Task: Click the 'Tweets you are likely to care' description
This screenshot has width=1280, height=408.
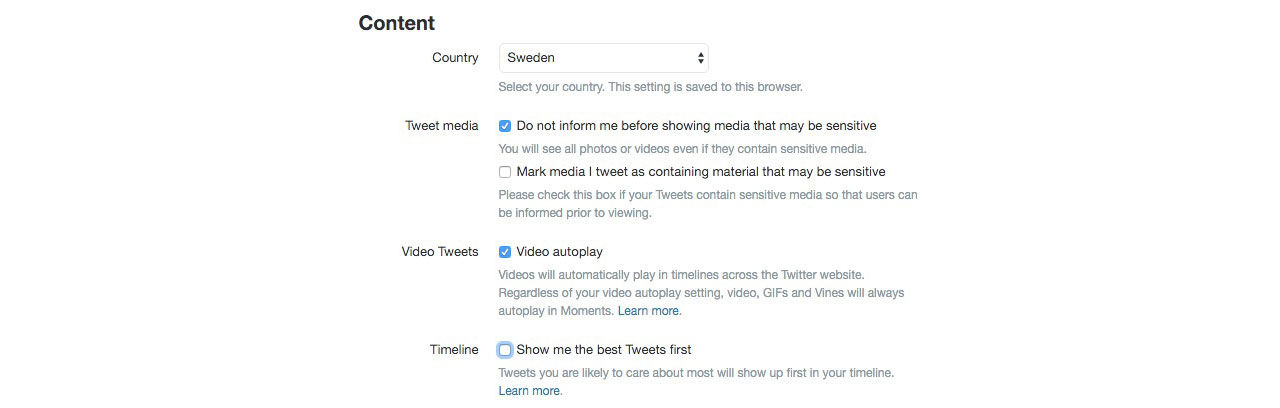Action: pos(696,373)
